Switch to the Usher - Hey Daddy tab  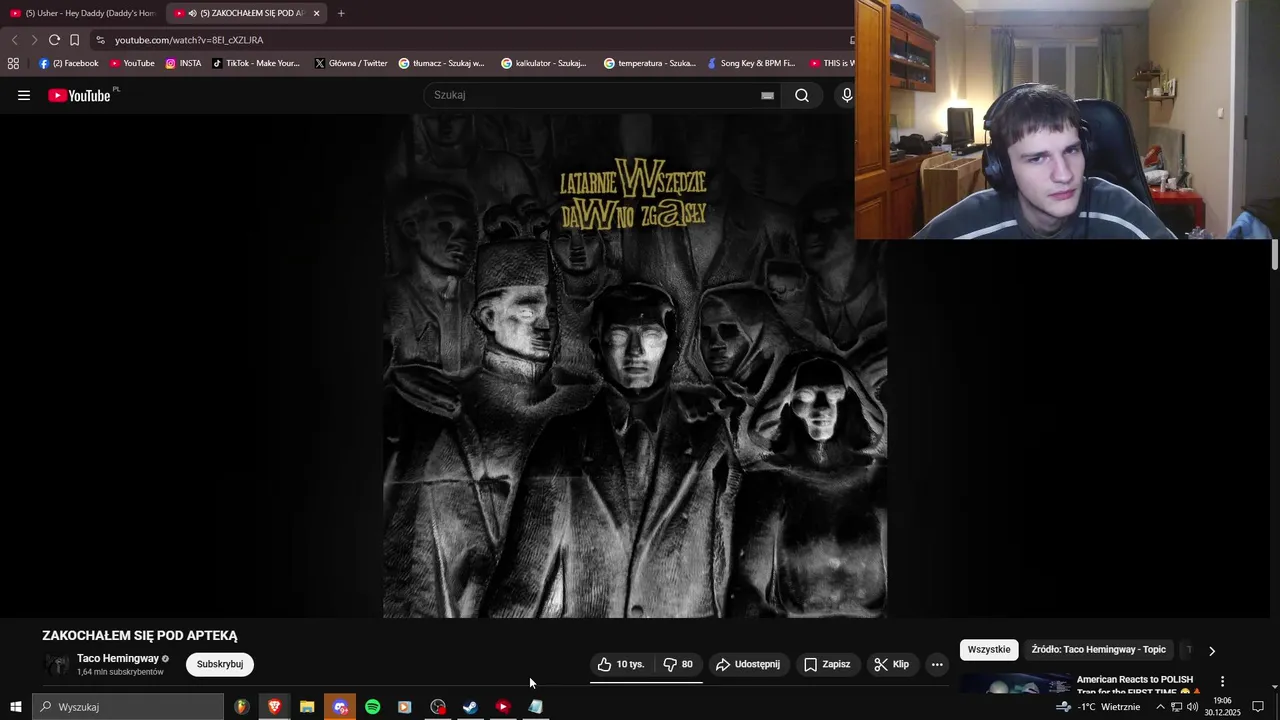(x=83, y=13)
